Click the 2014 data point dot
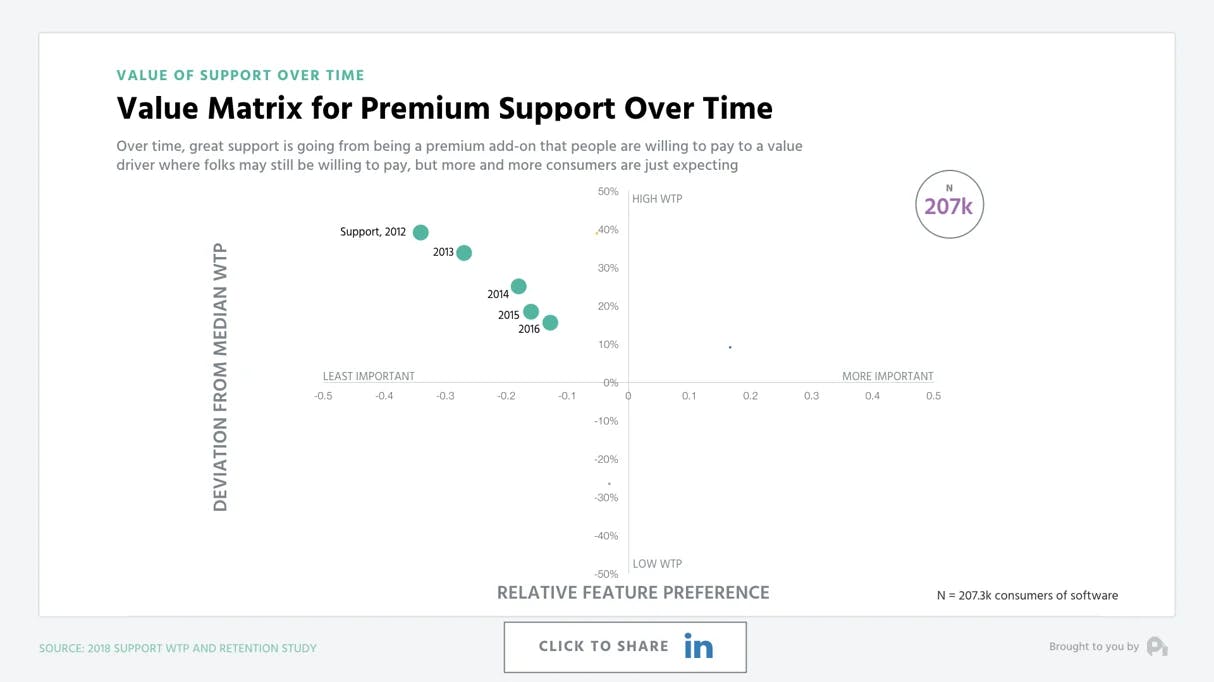This screenshot has height=682, width=1214. [519, 287]
